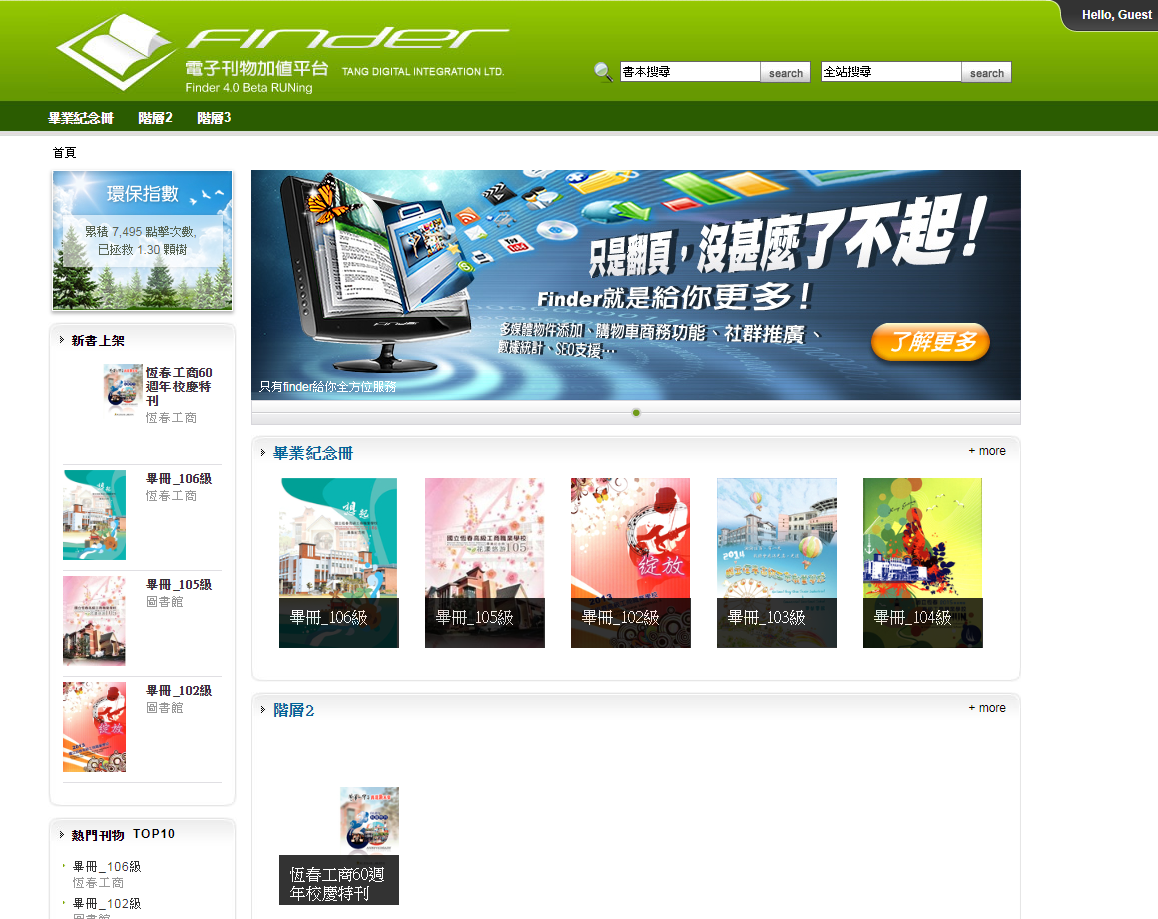Viewport: 1158px width, 919px height.
Task: Click the 畢冊_105級 title in 新書上架
Action: 179,584
